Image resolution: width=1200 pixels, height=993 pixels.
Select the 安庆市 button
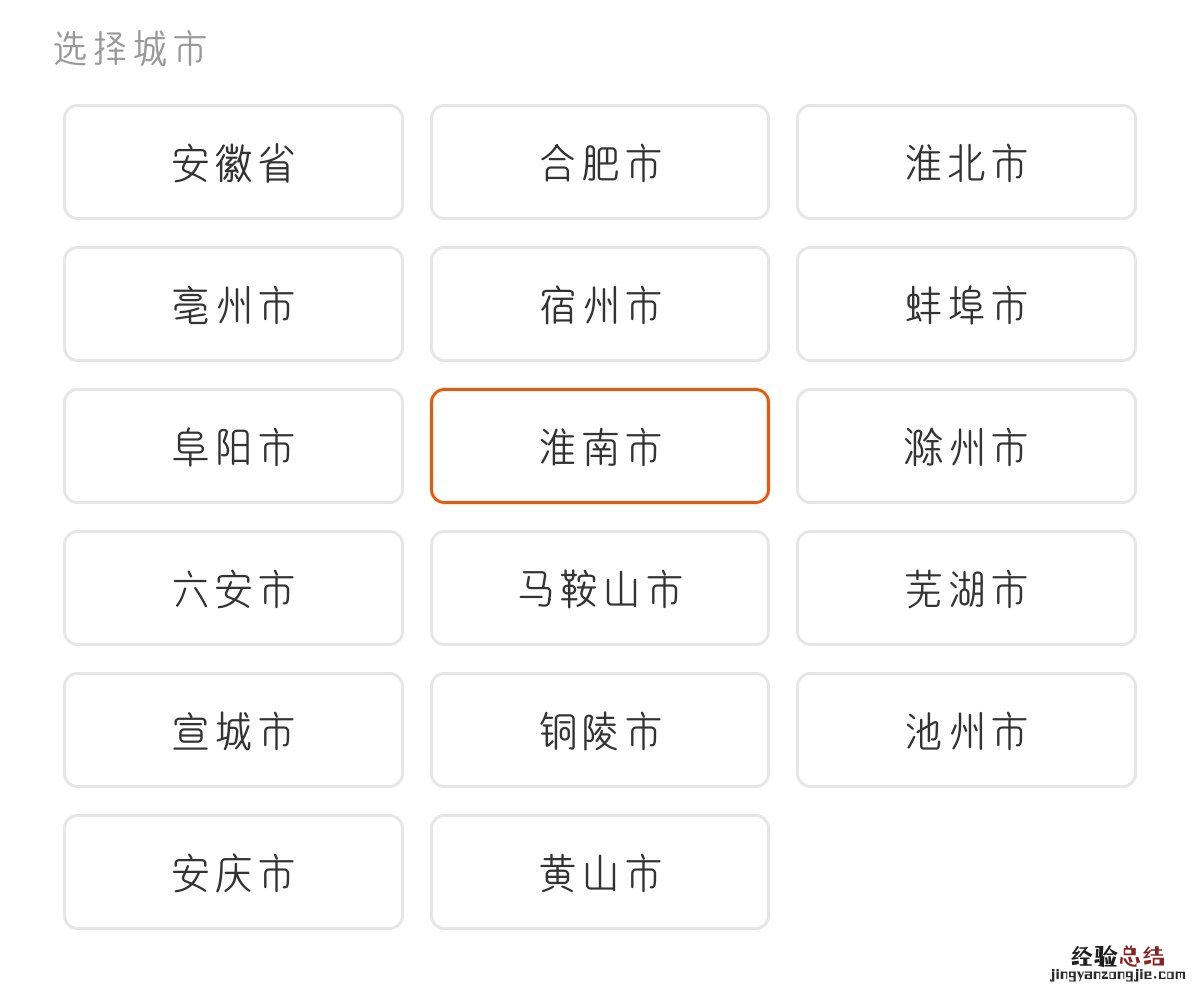233,872
